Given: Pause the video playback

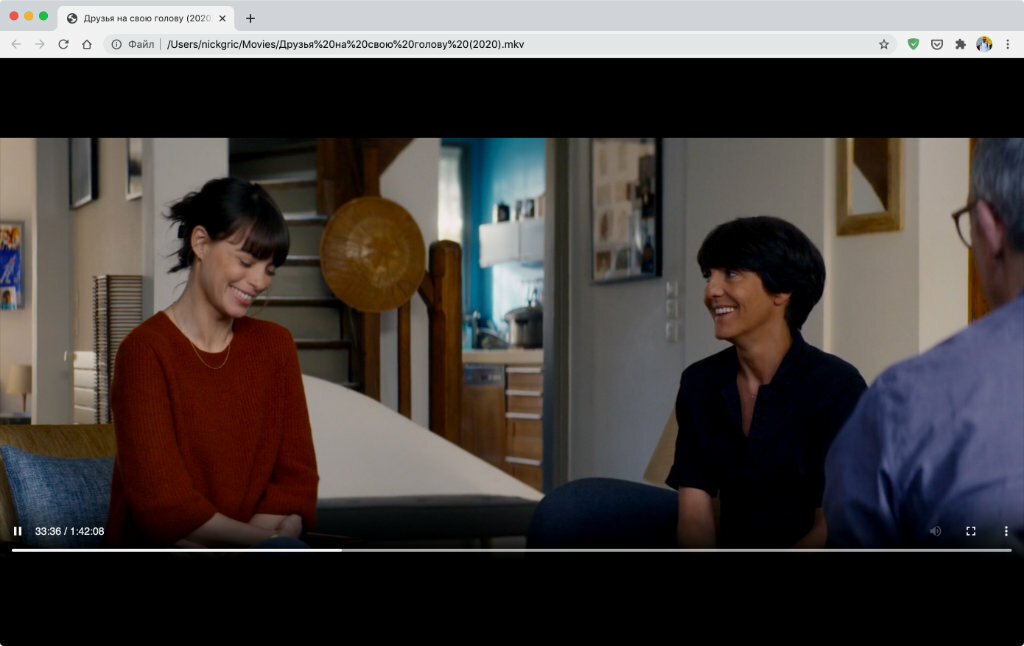Looking at the screenshot, I should point(18,531).
